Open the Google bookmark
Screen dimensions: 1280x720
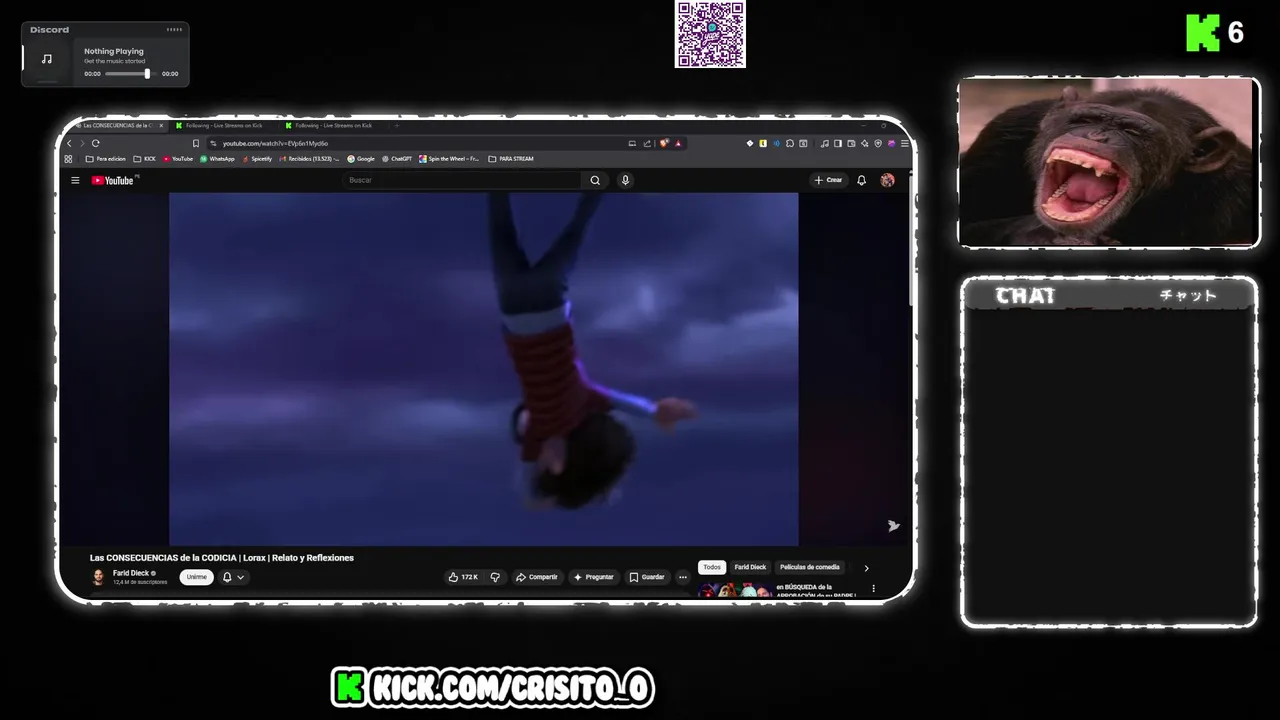click(x=361, y=159)
